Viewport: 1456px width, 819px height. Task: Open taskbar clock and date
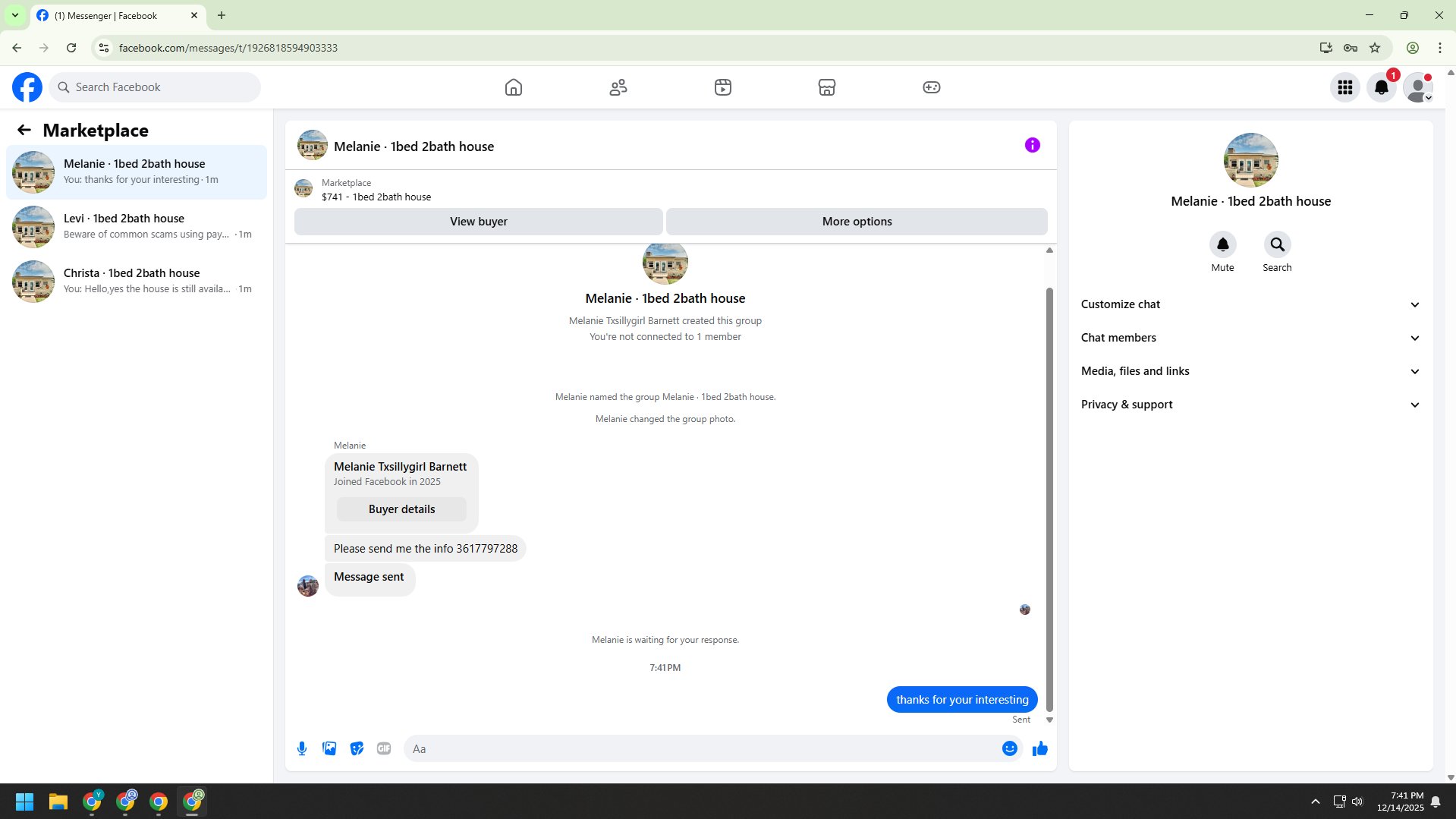(1401, 802)
